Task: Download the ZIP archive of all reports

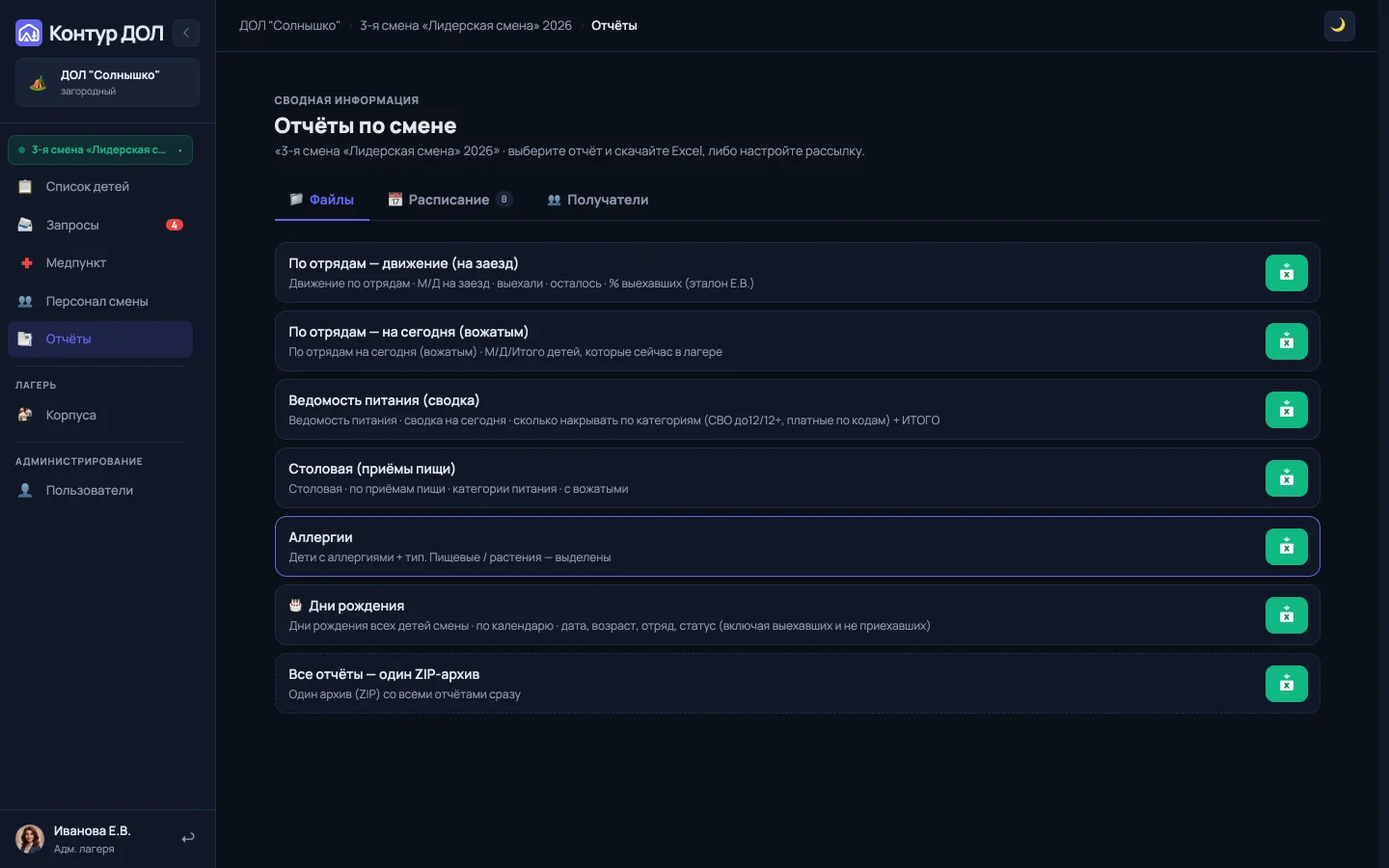Action: point(1286,684)
